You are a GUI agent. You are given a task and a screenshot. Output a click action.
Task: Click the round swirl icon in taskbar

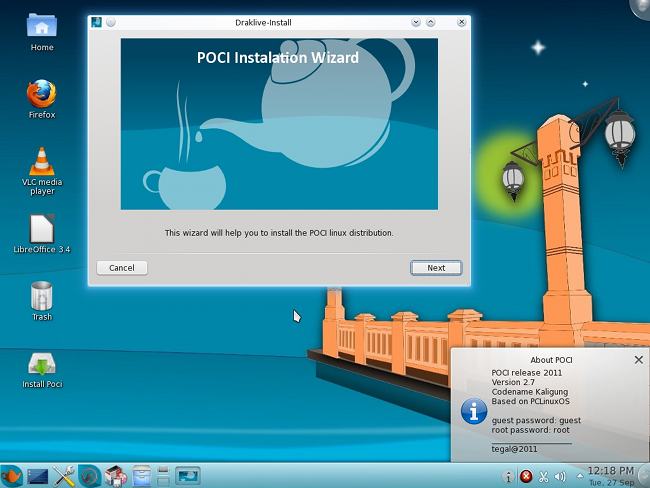(90, 476)
